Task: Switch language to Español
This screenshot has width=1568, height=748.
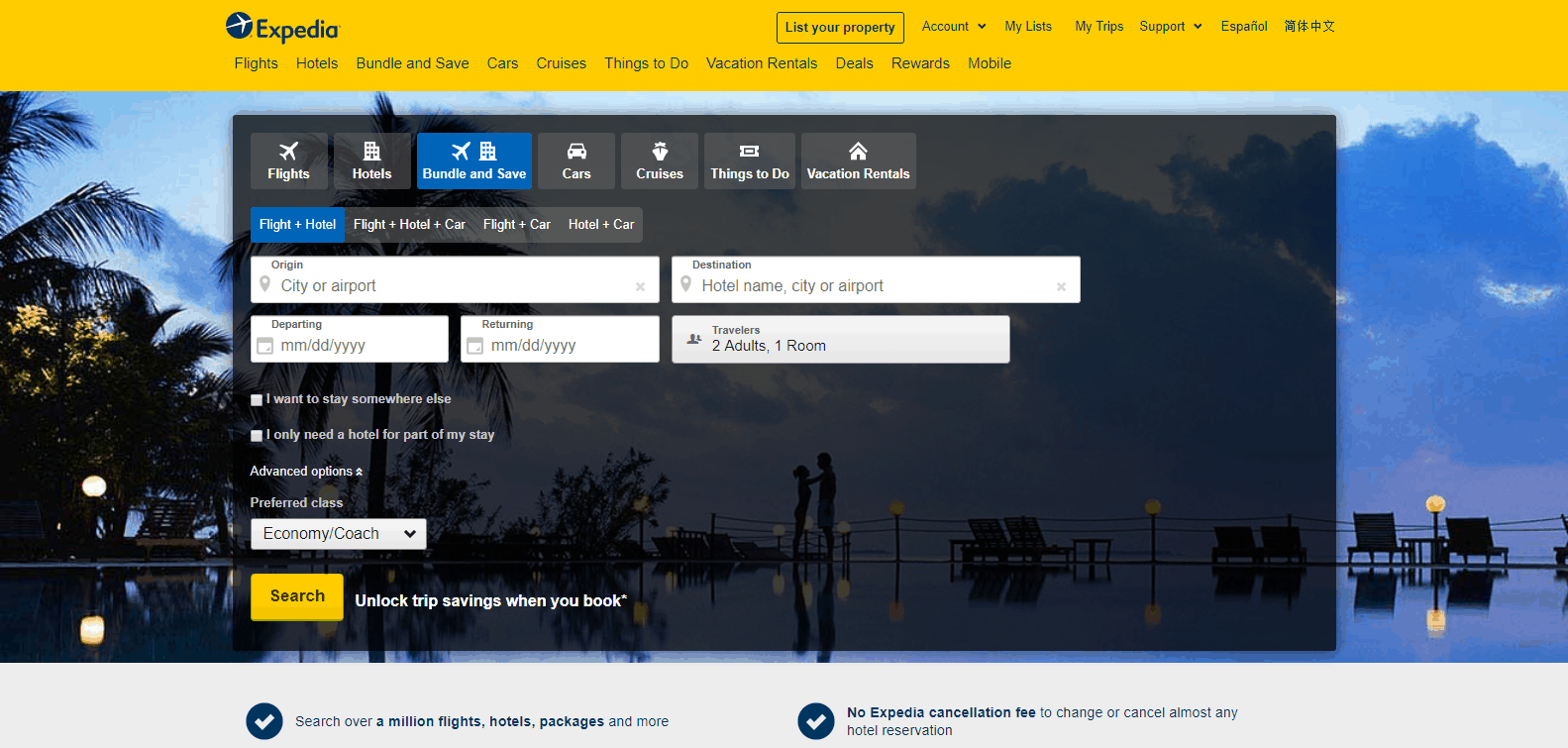Action: coord(1244,27)
